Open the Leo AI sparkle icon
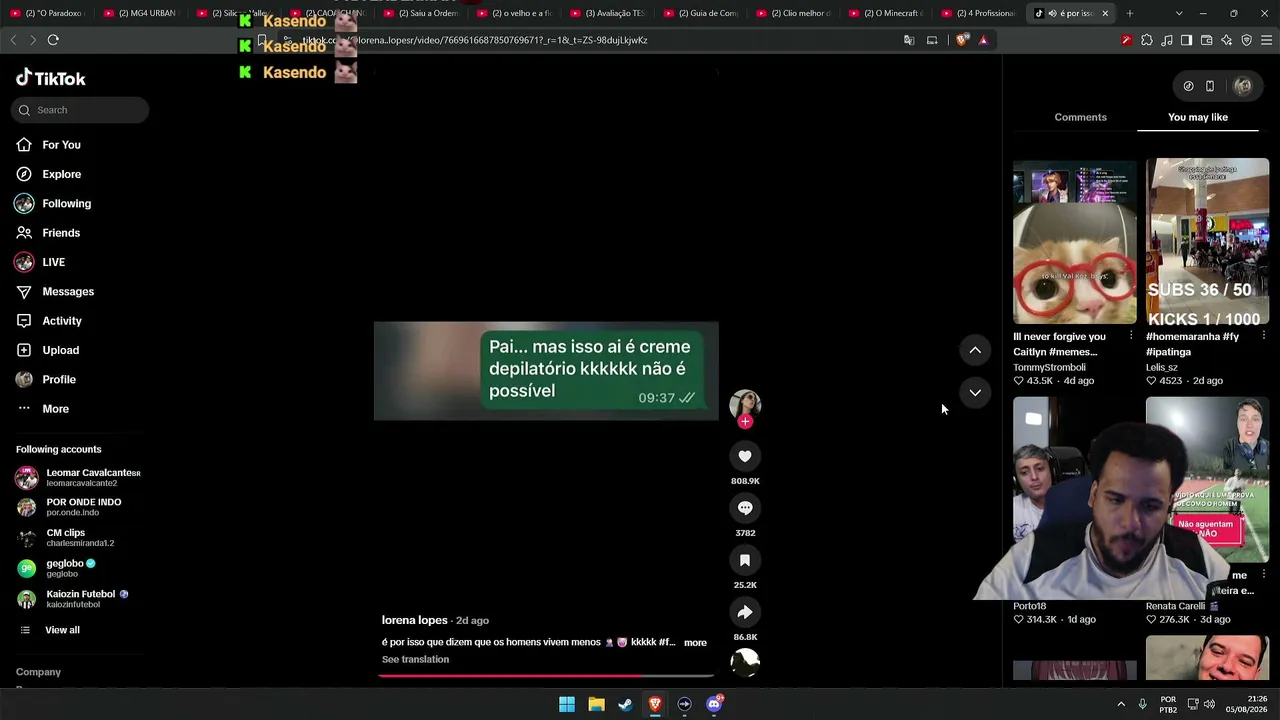 click(x=1226, y=40)
